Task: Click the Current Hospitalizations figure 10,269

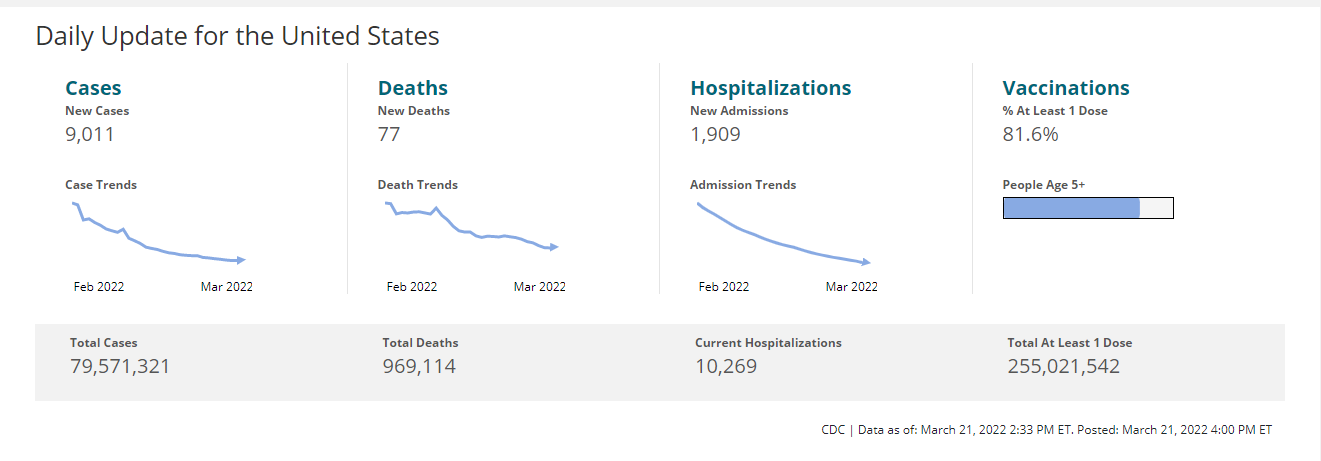Action: (x=726, y=366)
